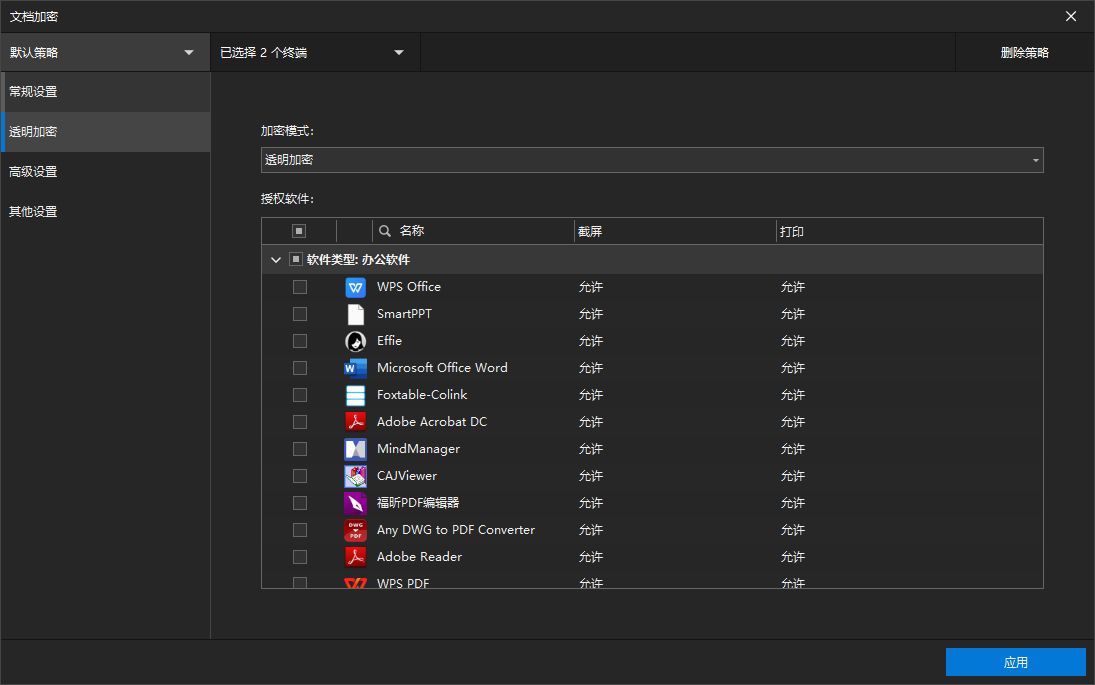Image resolution: width=1095 pixels, height=685 pixels.
Task: Click 打印 value for SmartPPT
Action: [x=793, y=314]
